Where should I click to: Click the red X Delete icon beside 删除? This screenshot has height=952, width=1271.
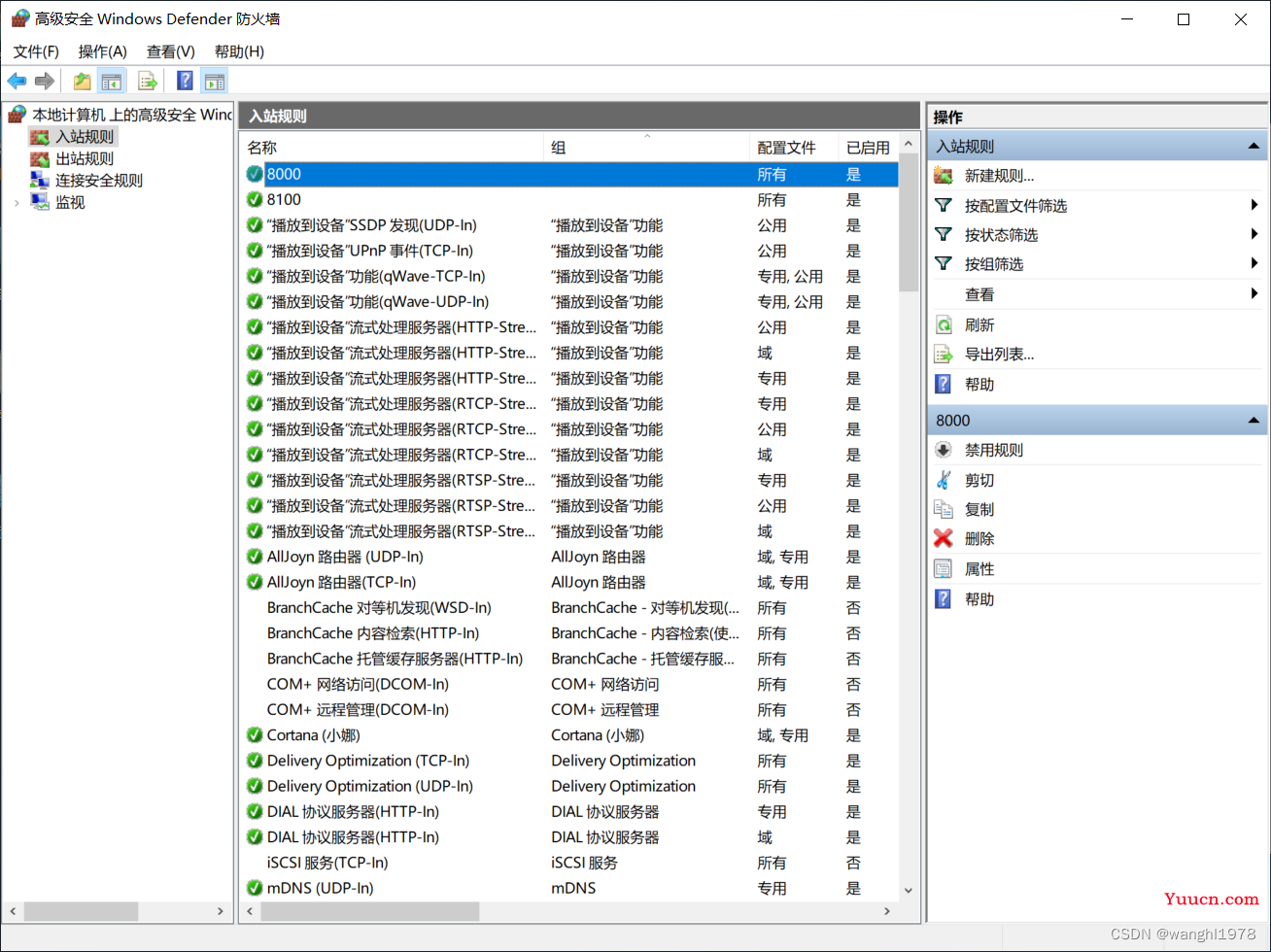tap(944, 538)
